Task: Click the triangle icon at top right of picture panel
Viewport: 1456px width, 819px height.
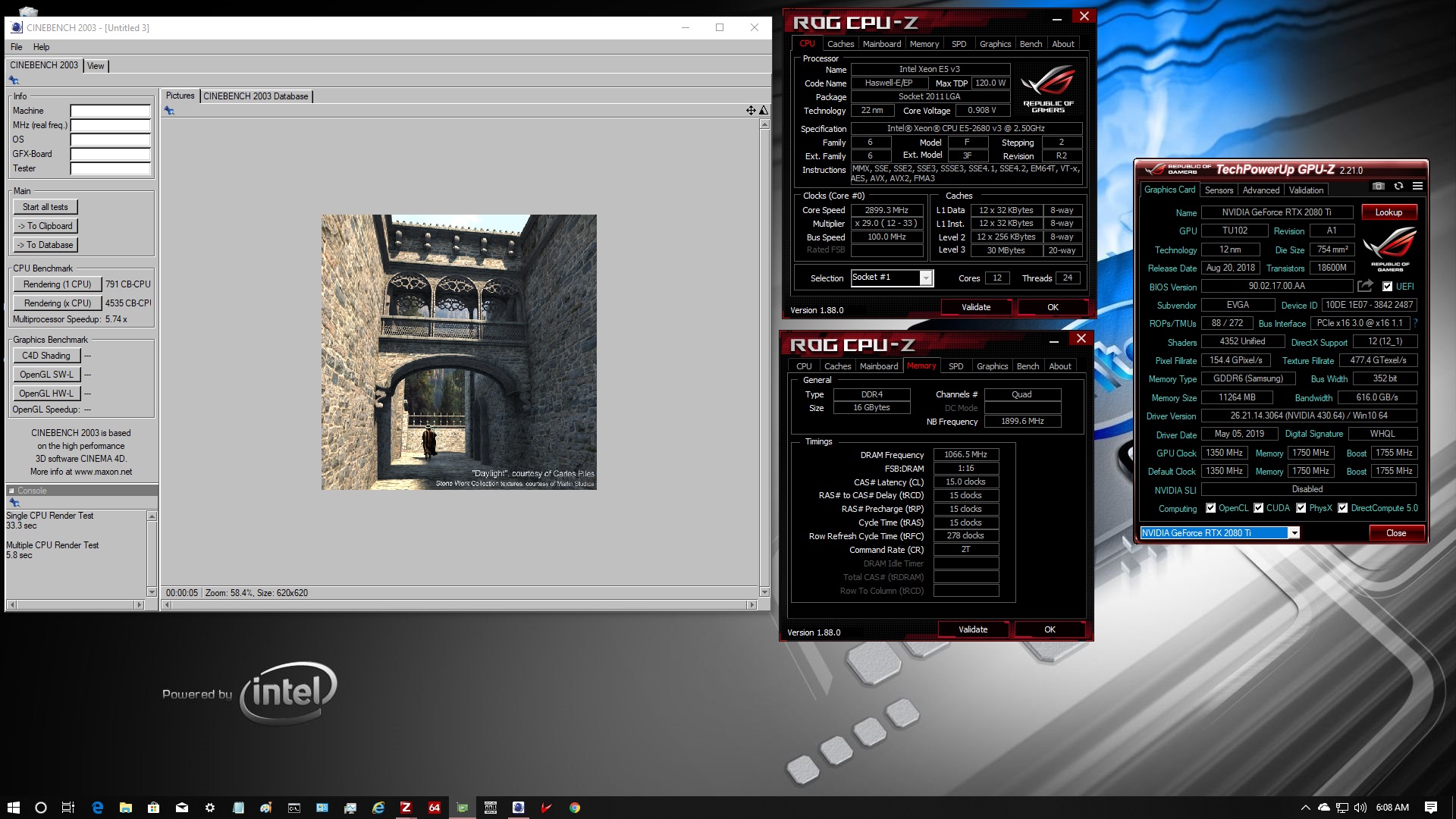Action: 764,111
